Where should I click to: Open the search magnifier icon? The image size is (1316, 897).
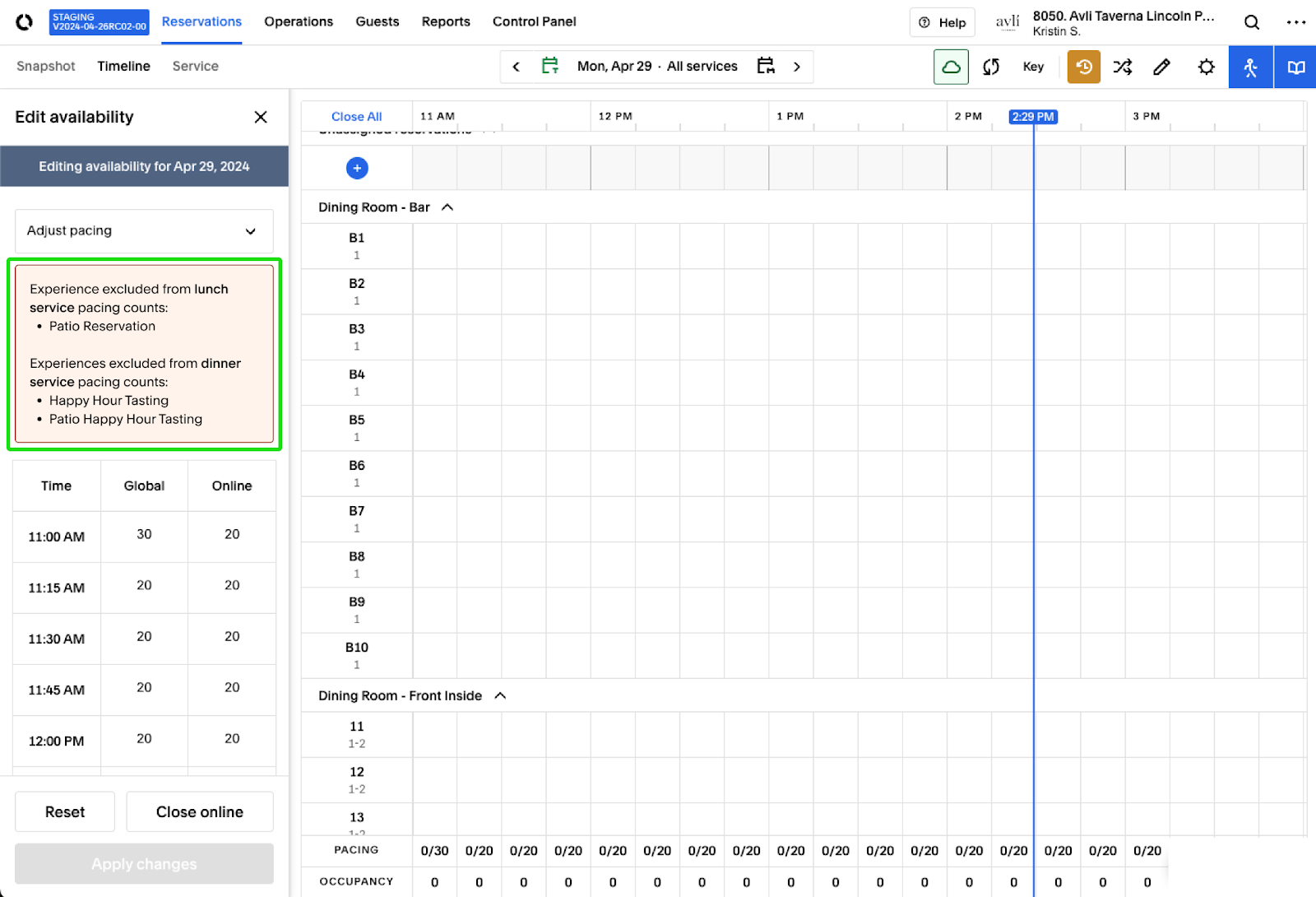point(1252,22)
